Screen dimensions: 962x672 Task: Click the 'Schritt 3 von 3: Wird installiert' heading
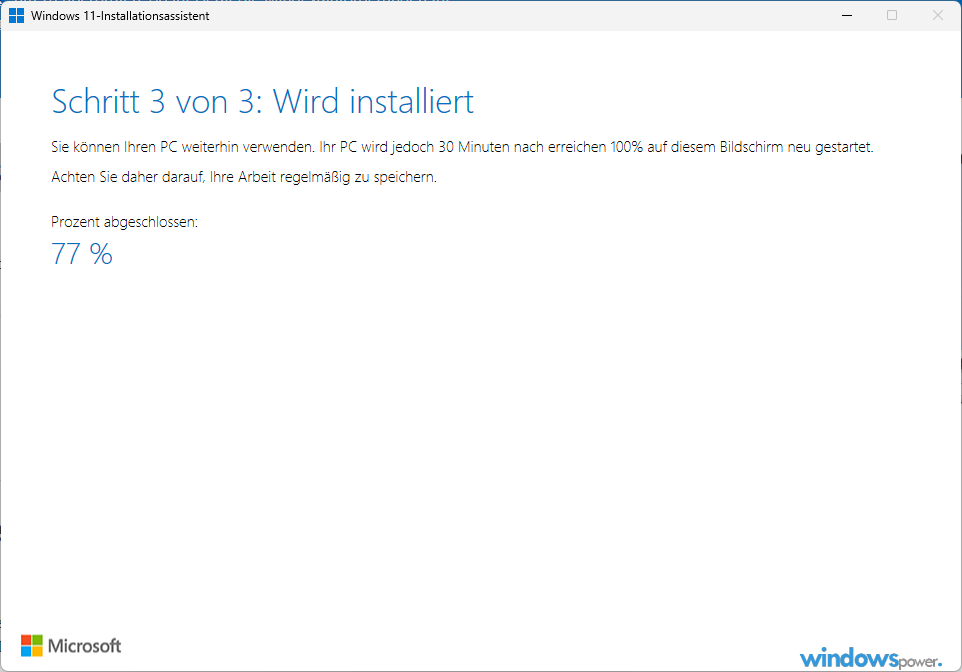click(x=263, y=101)
